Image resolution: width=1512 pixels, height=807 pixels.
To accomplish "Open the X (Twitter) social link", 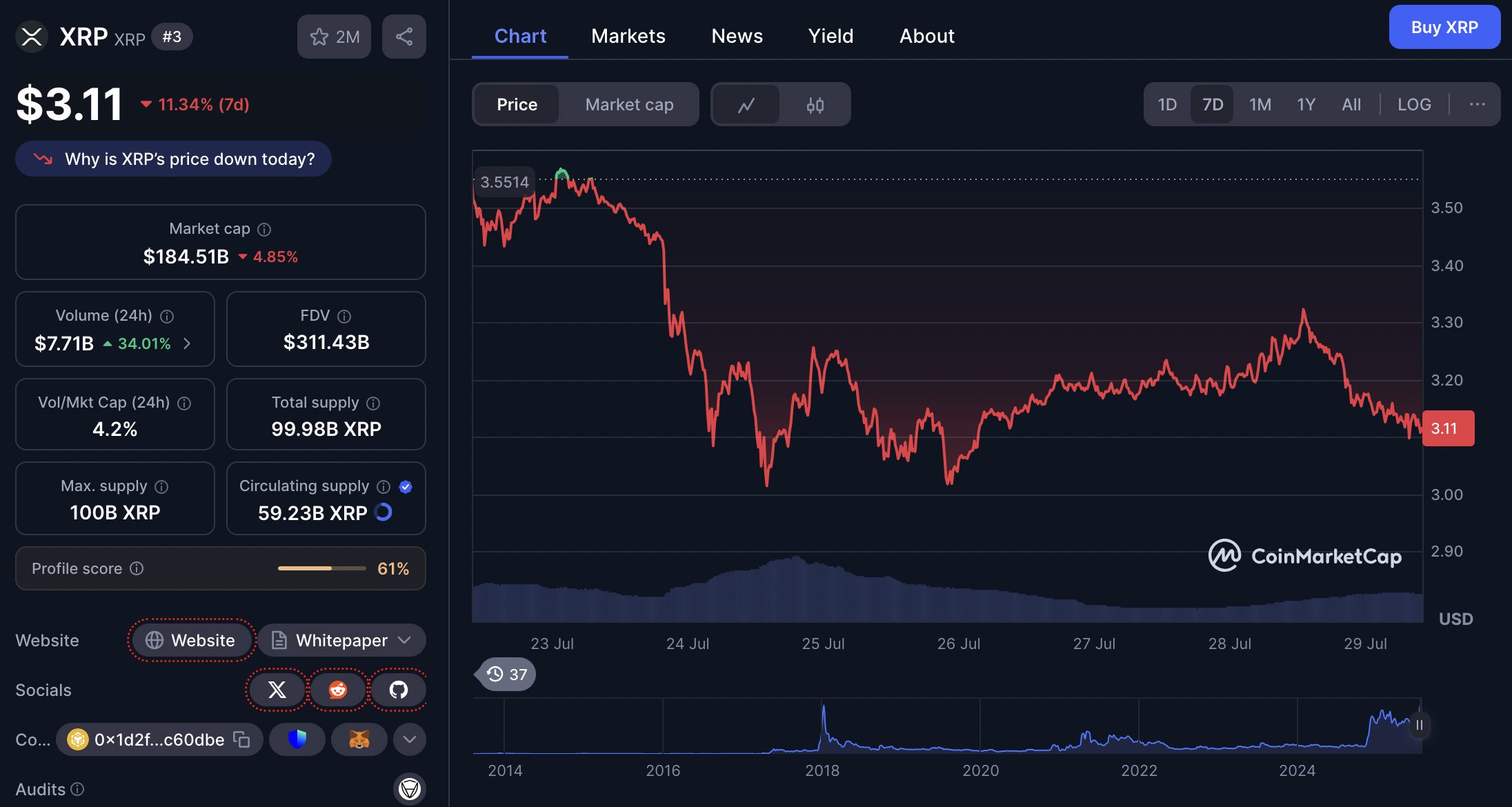I will [277, 690].
